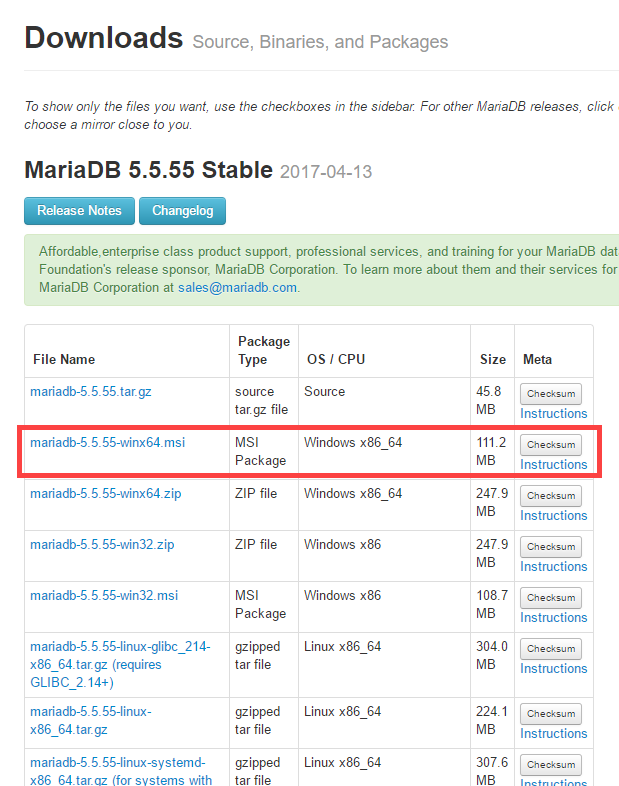The width and height of the screenshot is (619, 786).
Task: Open Instructions for the win32.zip row
Action: tap(553, 567)
